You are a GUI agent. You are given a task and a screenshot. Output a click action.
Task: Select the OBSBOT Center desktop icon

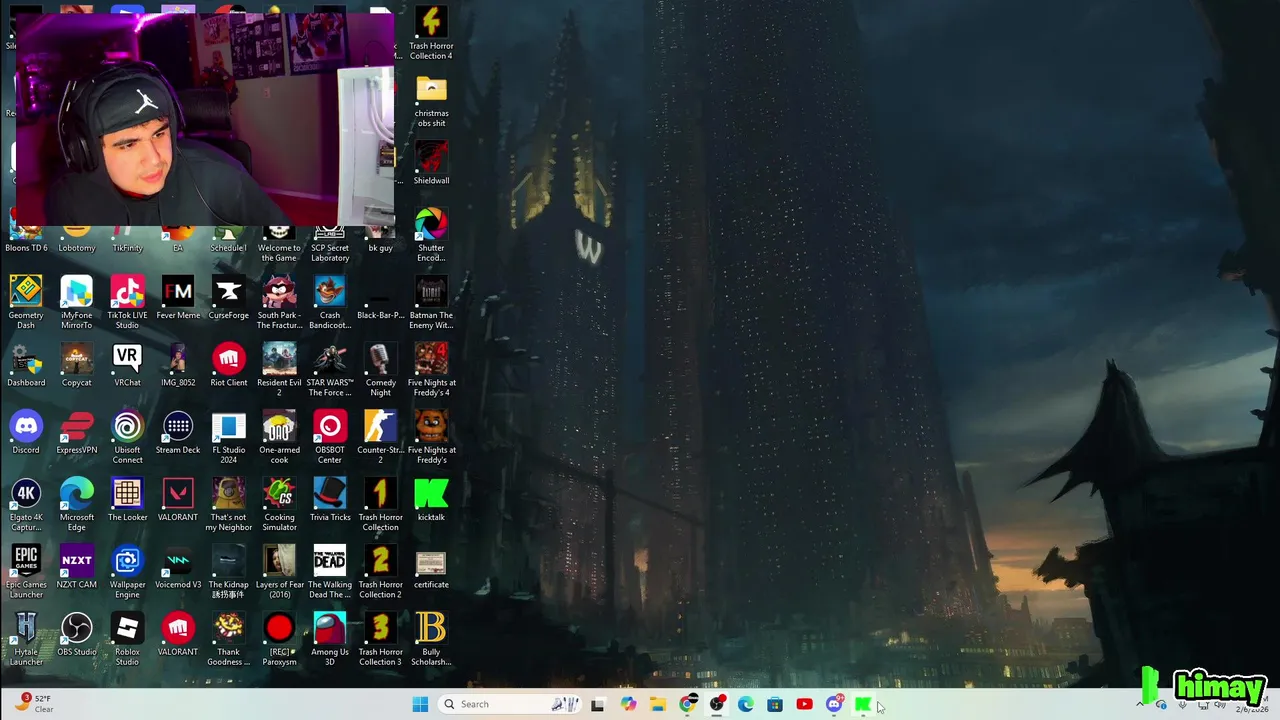(330, 437)
